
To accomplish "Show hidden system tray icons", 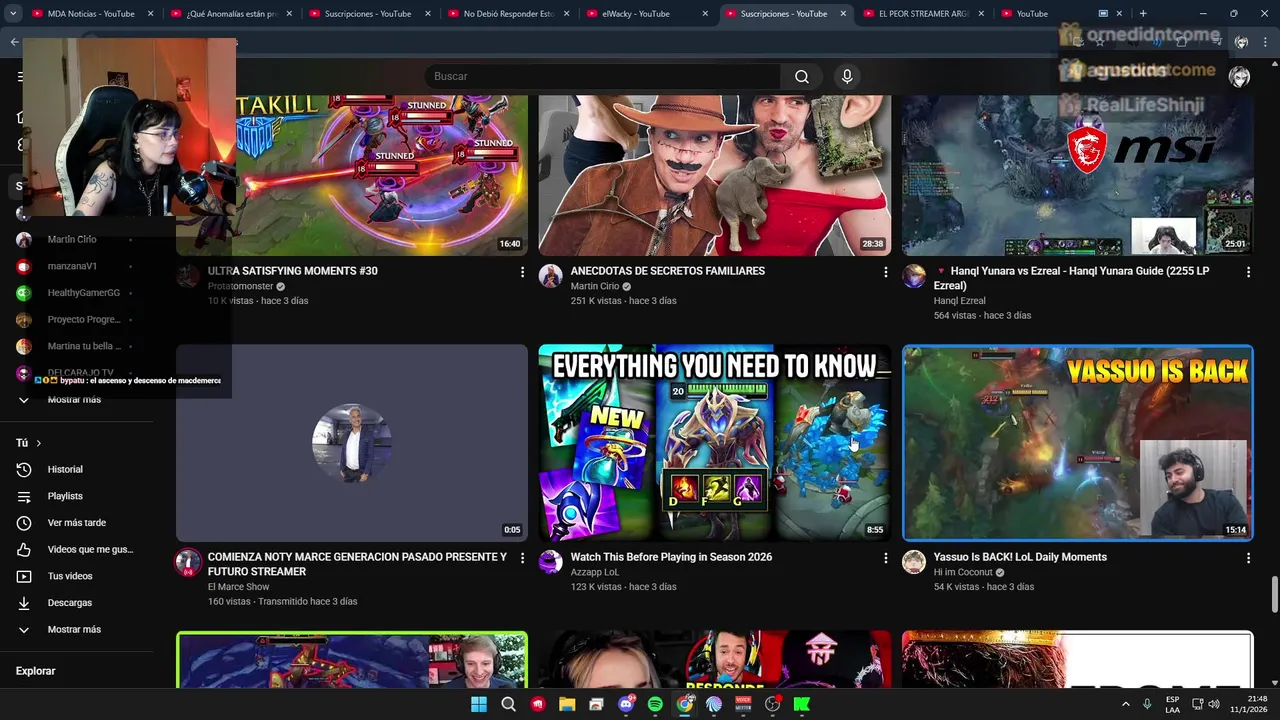I will (1125, 704).
